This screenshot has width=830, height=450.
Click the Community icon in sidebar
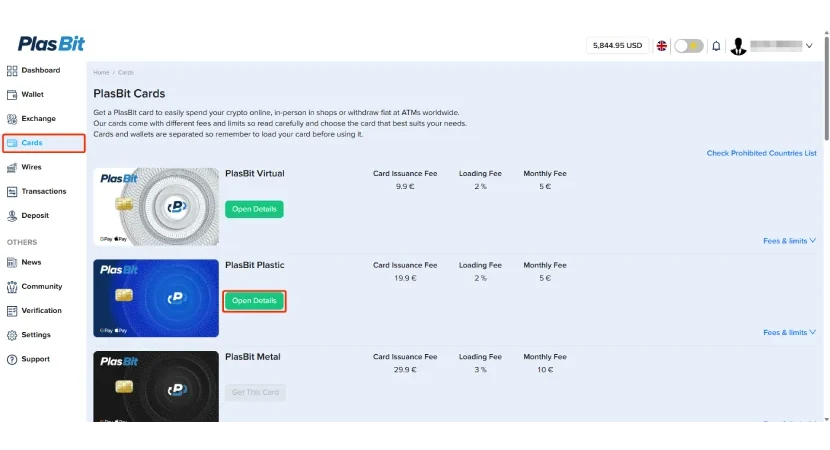(x=12, y=287)
